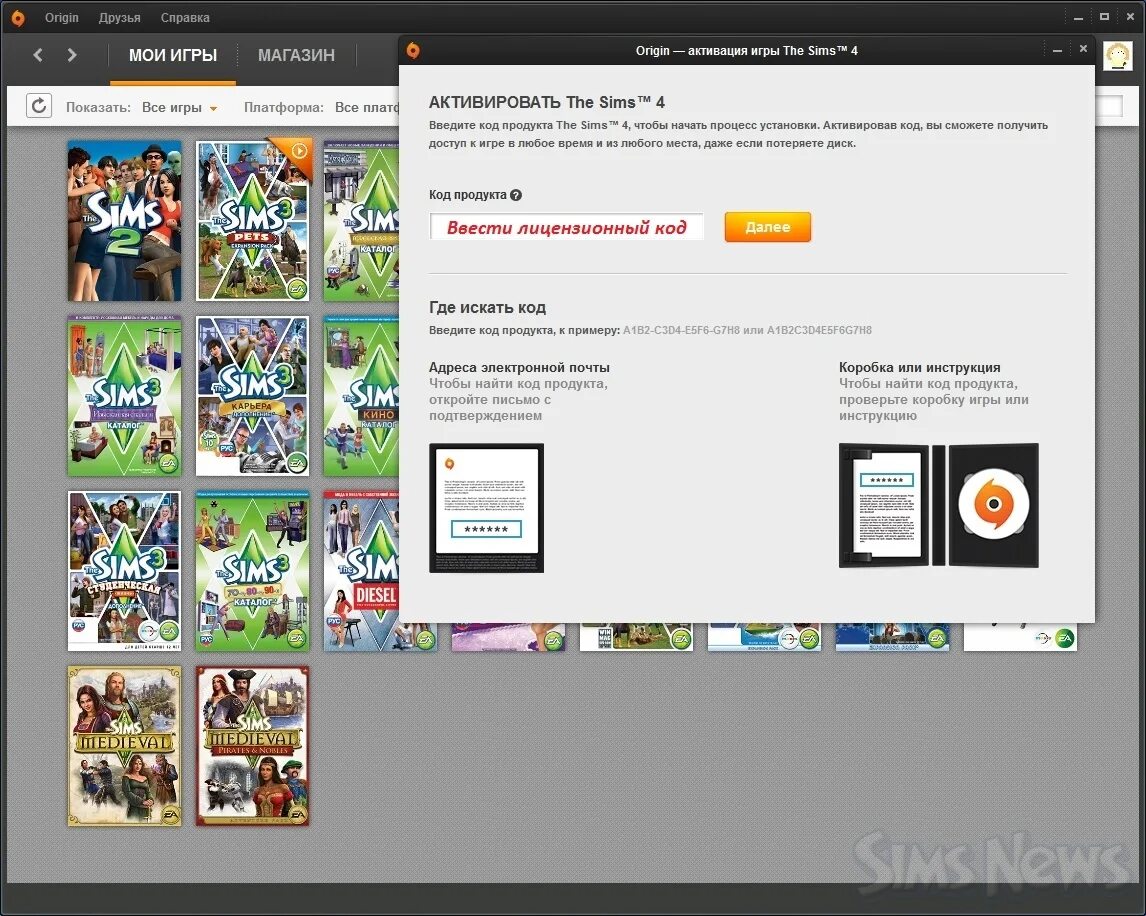Screen dimensions: 1146x916
Task: Click the Origin logo in activation dialog title
Action: (x=413, y=50)
